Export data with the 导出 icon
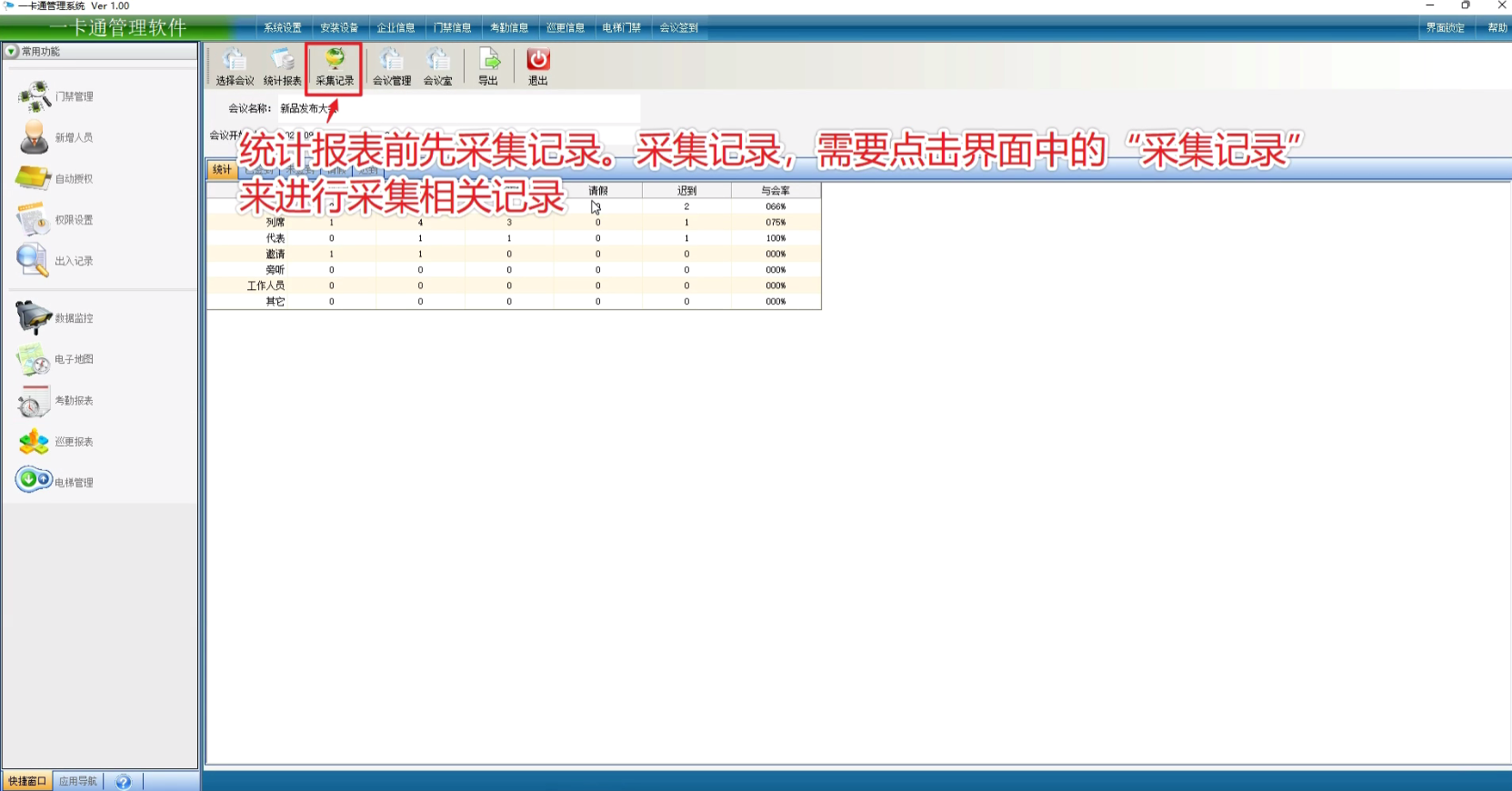The width and height of the screenshot is (1512, 791). point(489,67)
